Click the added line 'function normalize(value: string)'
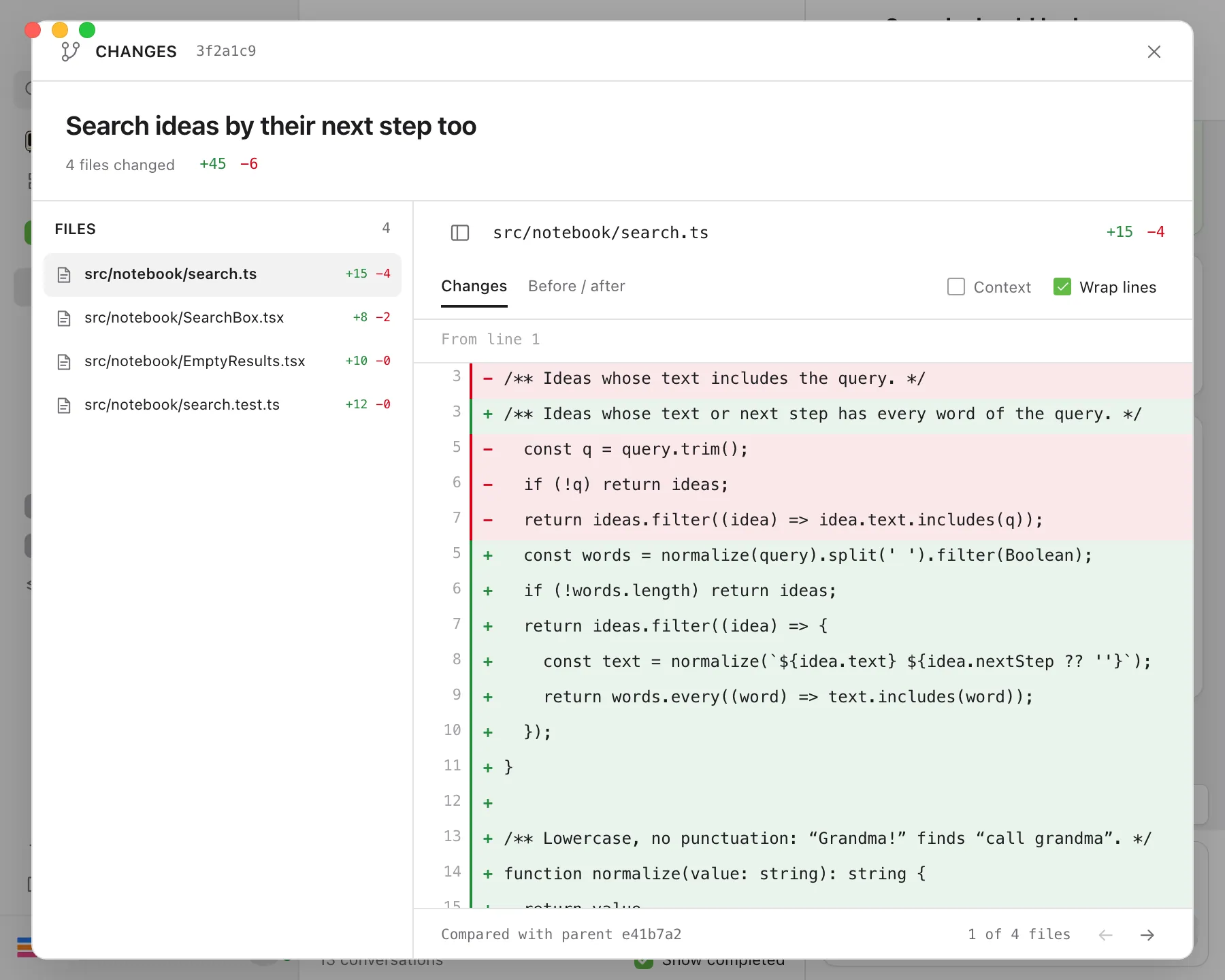This screenshot has width=1225, height=980. [803, 874]
